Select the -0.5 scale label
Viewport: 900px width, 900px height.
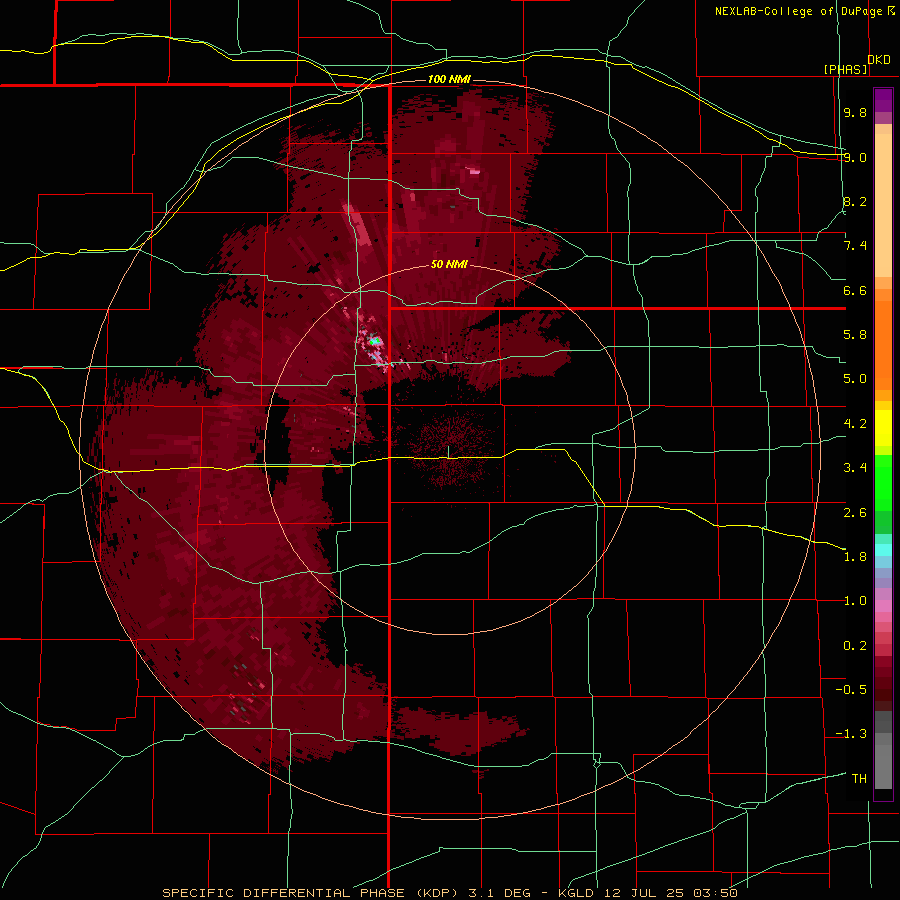(851, 690)
